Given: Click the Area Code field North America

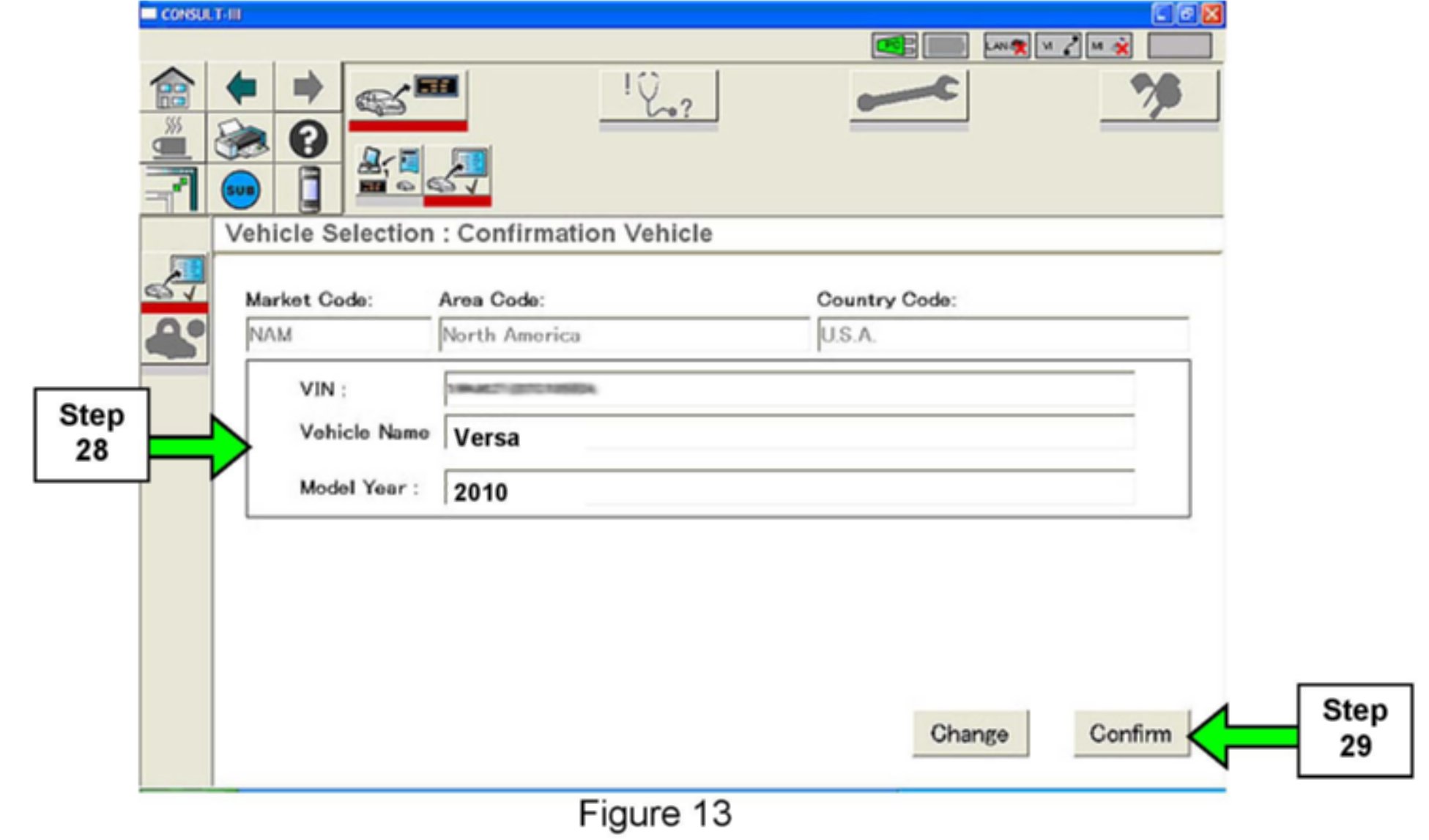Looking at the screenshot, I should (x=624, y=335).
